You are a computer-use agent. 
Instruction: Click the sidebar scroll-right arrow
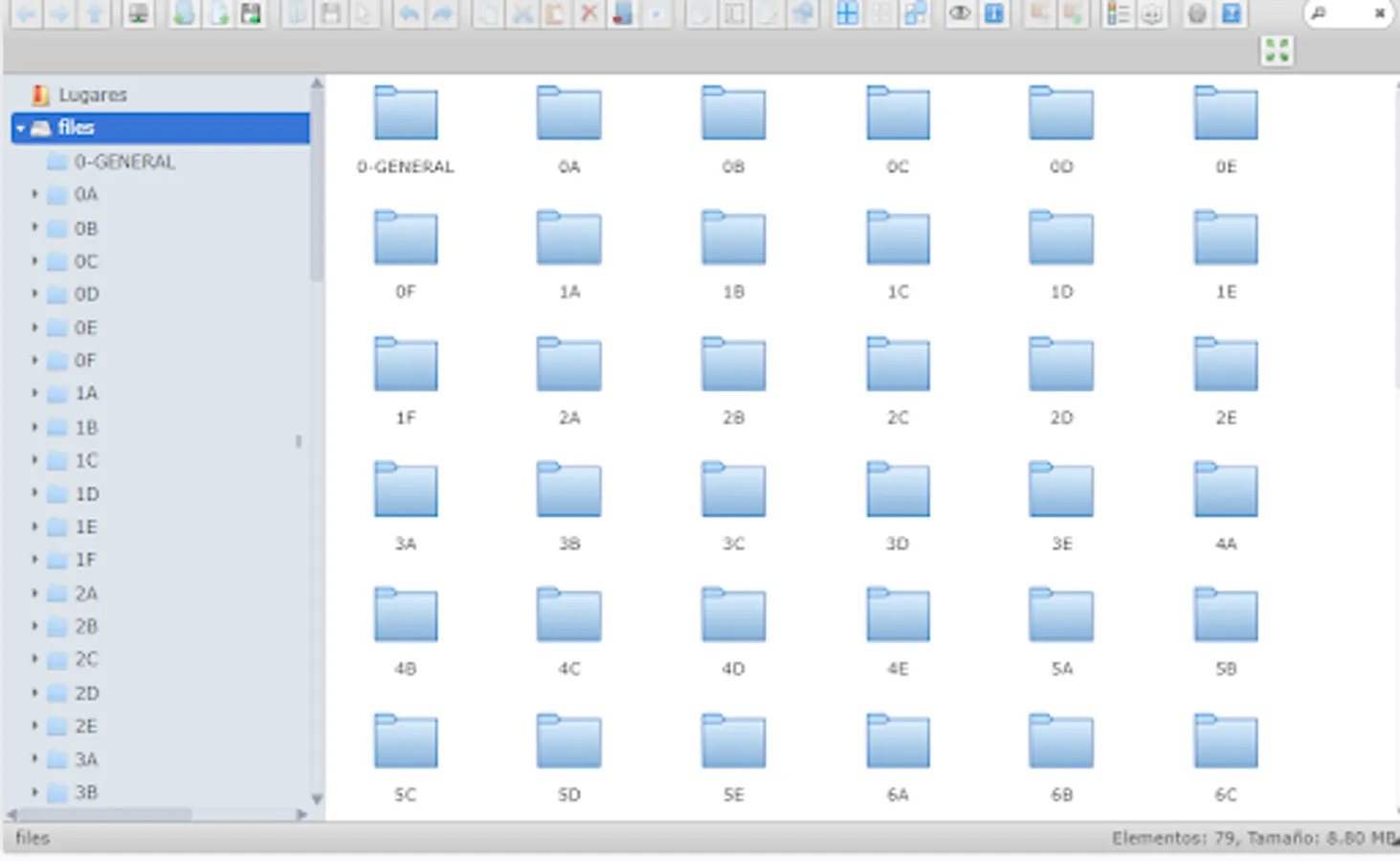[x=301, y=814]
